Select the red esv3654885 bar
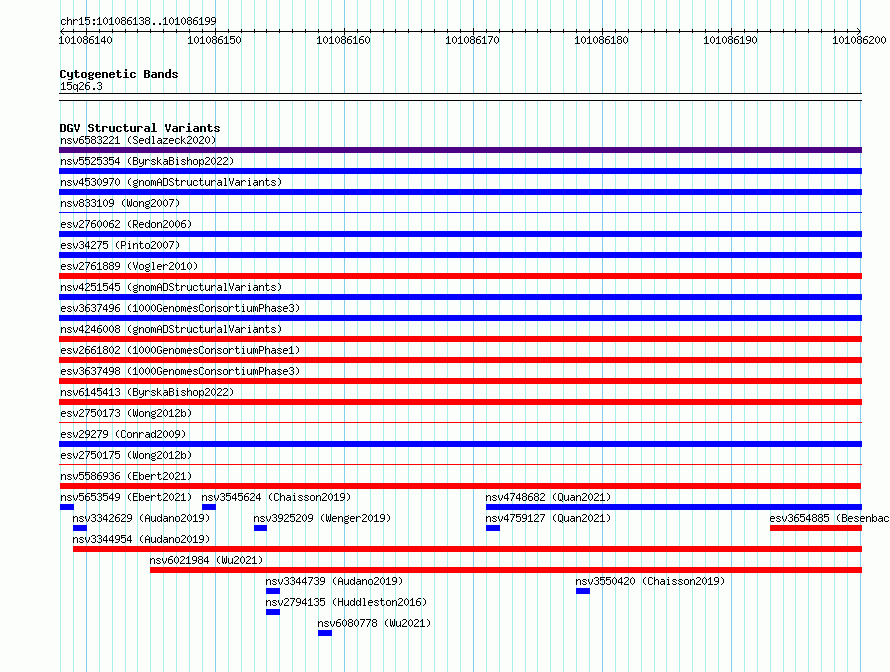Image resolution: width=890 pixels, height=672 pixels. [x=816, y=528]
